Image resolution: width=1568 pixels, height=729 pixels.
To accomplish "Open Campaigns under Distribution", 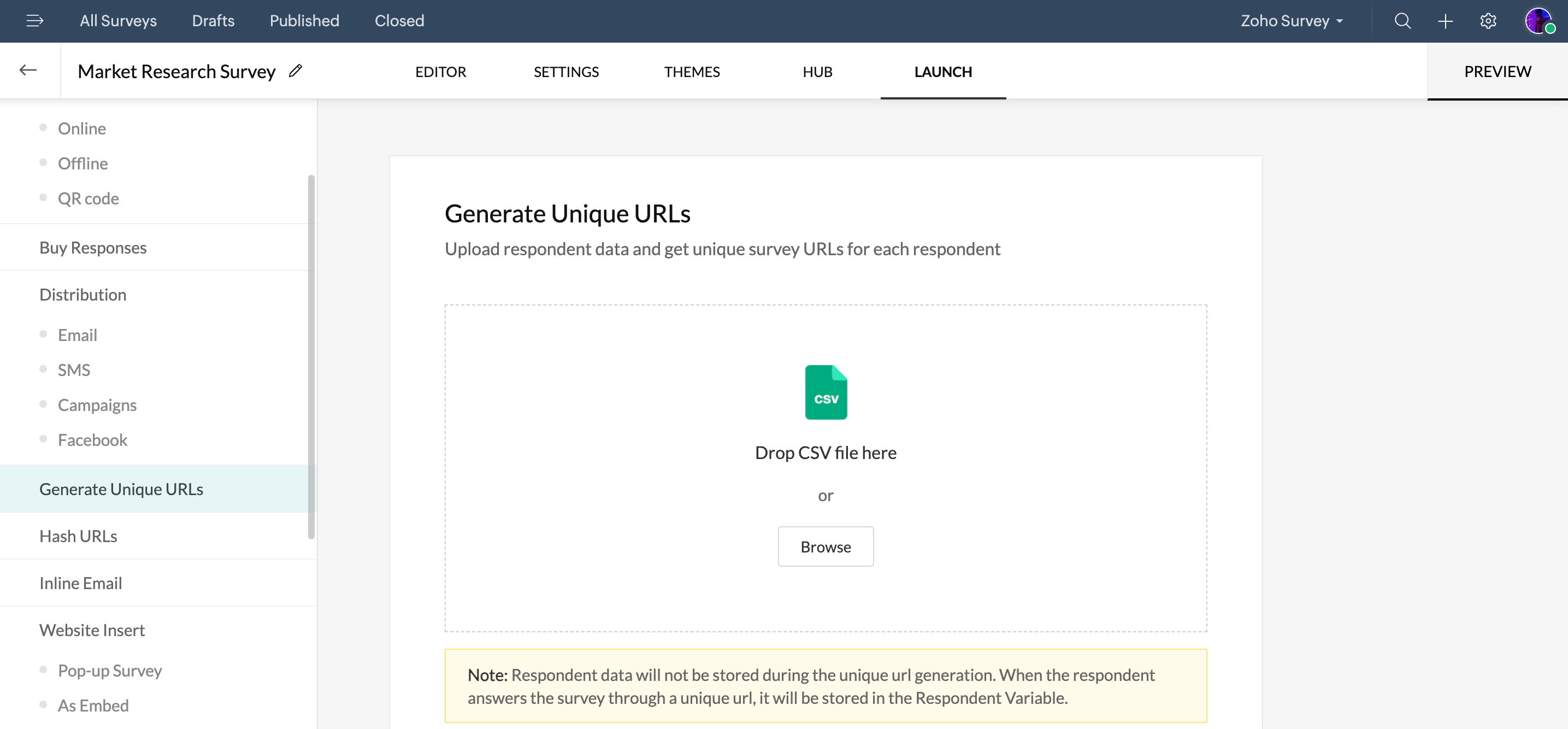I will tap(97, 405).
